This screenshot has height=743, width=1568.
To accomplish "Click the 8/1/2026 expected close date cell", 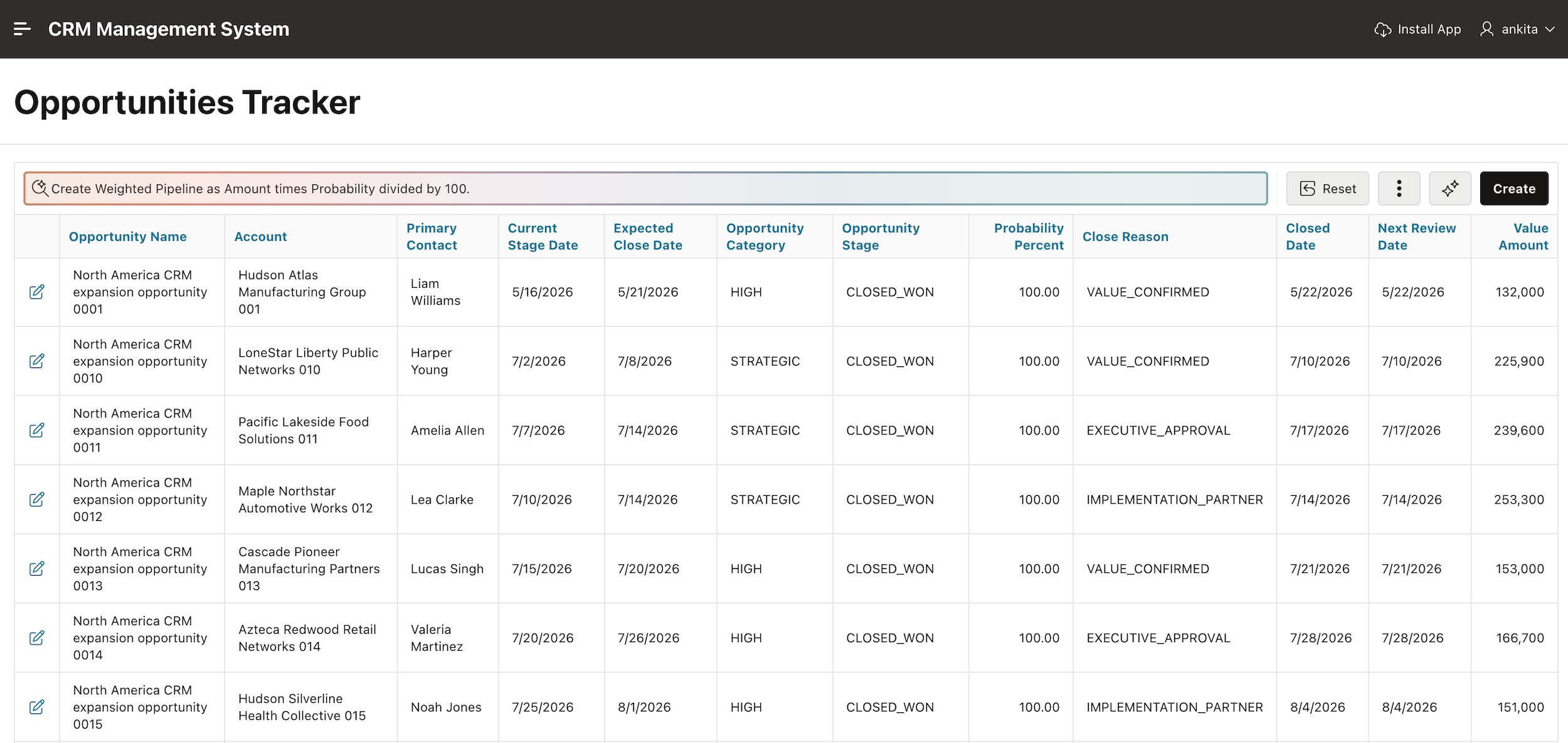I will pyautogui.click(x=660, y=707).
